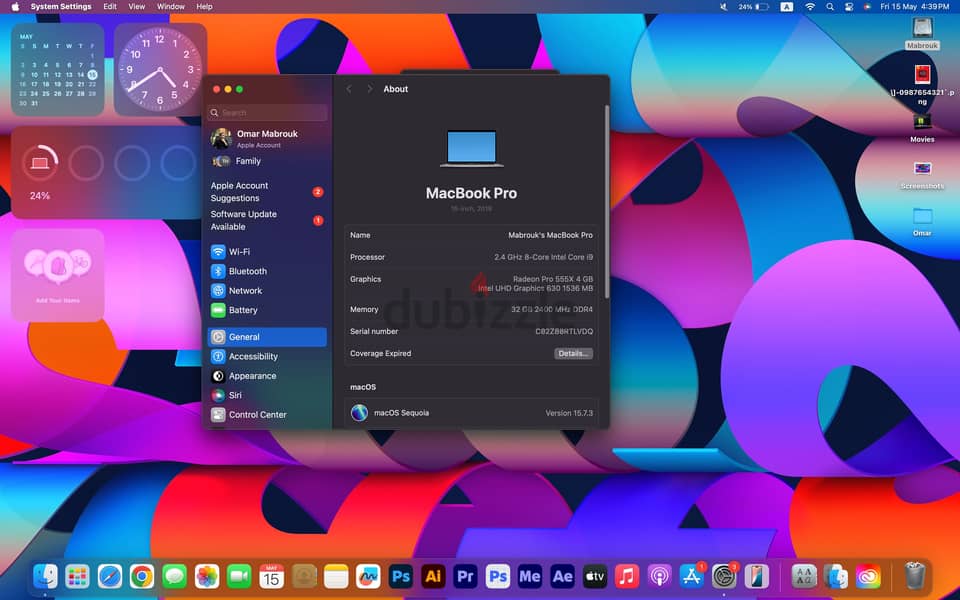Viewport: 960px width, 600px height.
Task: Click the macOS Sequoia version row
Action: 471,413
